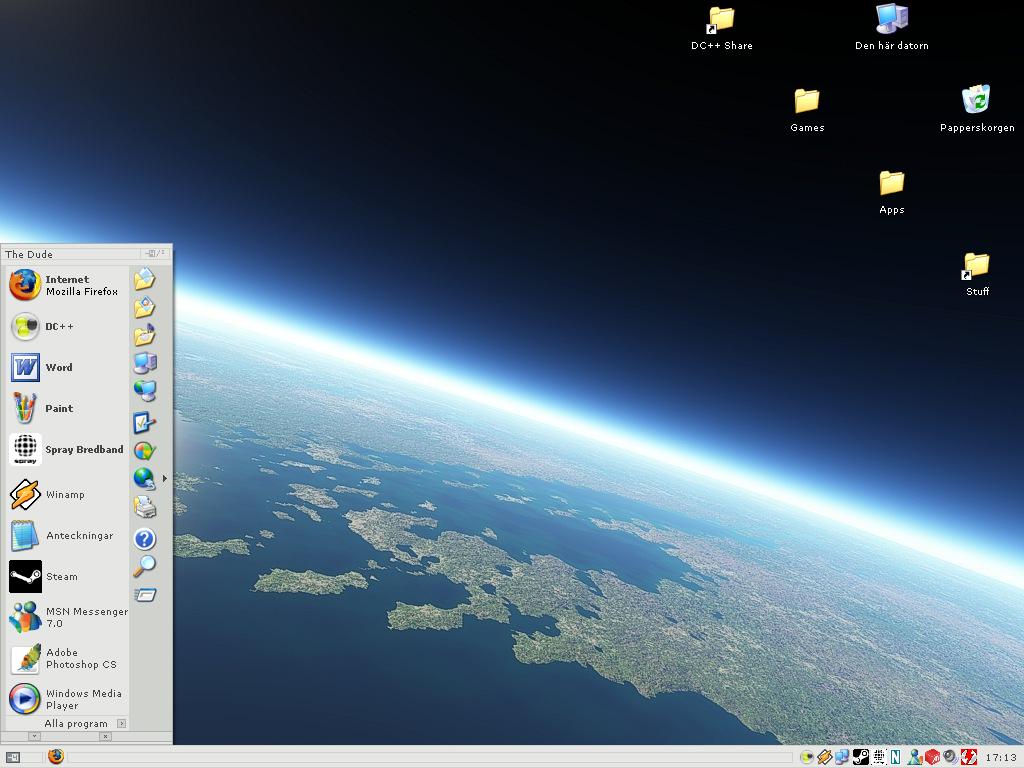The width and height of the screenshot is (1024, 768).
Task: Start Winamp from the program list
Action: coord(64,495)
